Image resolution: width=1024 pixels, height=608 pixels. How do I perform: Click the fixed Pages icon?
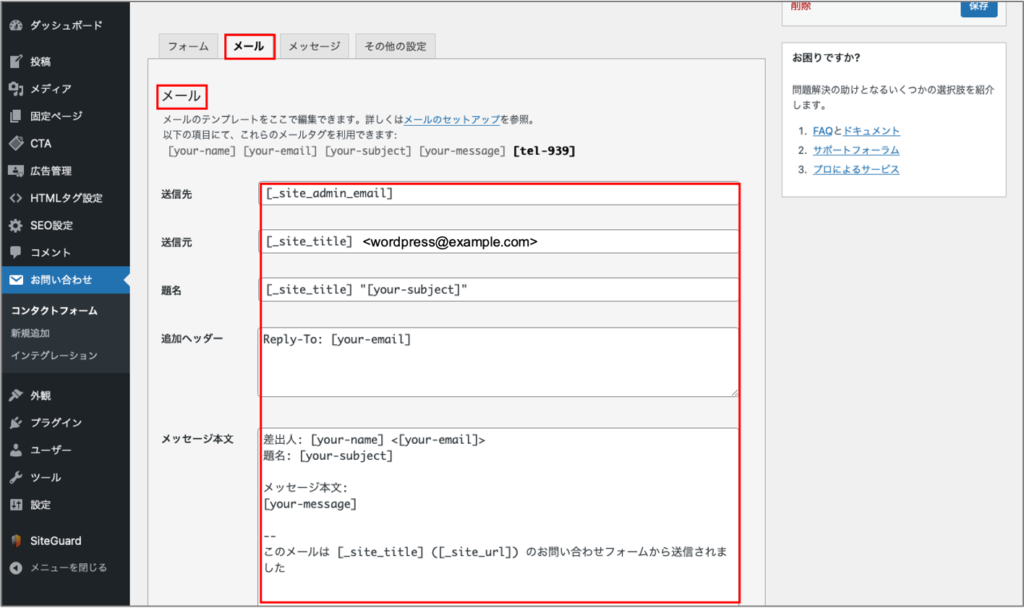(16, 116)
